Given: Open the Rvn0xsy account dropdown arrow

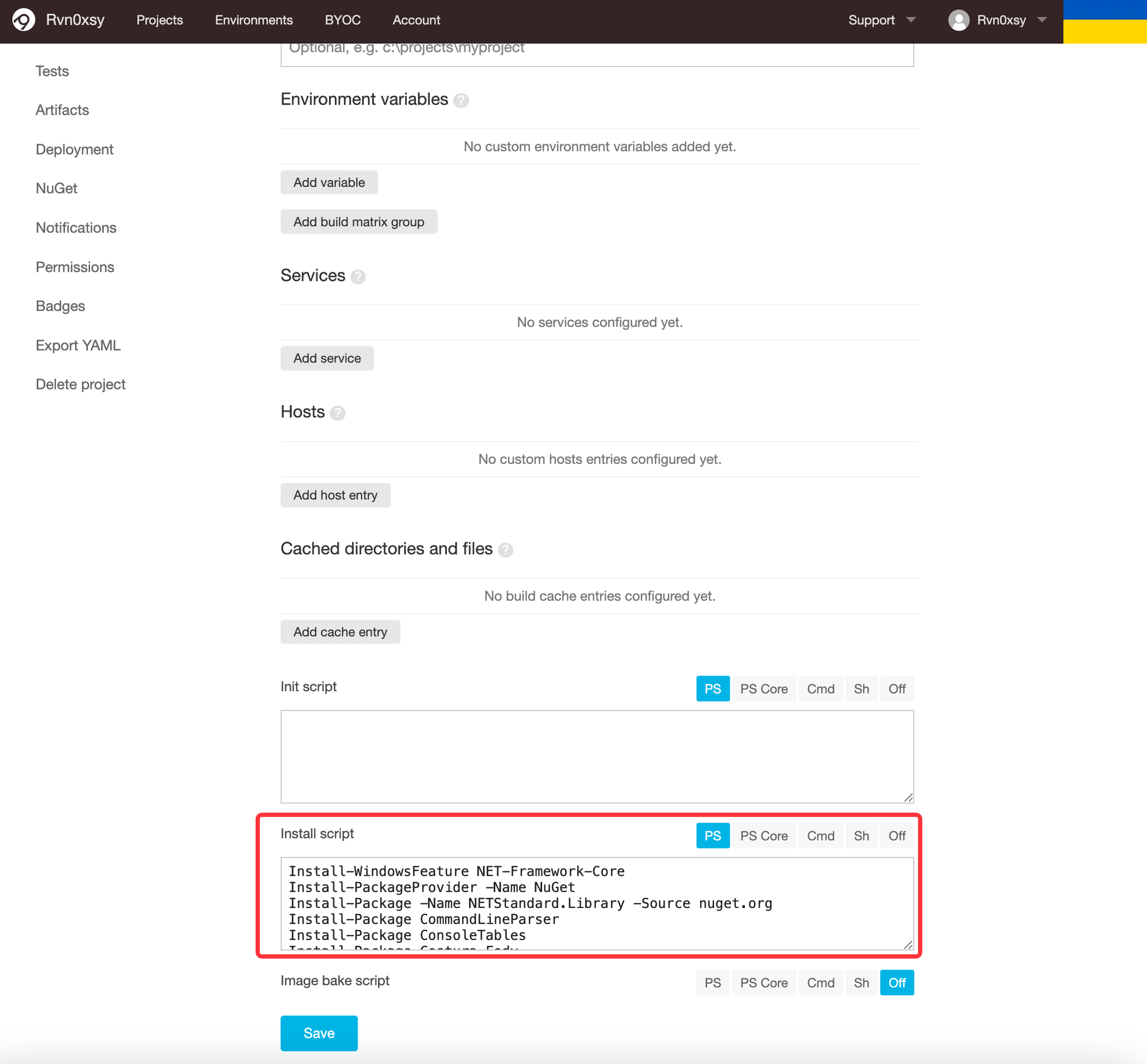Looking at the screenshot, I should click(x=1041, y=20).
